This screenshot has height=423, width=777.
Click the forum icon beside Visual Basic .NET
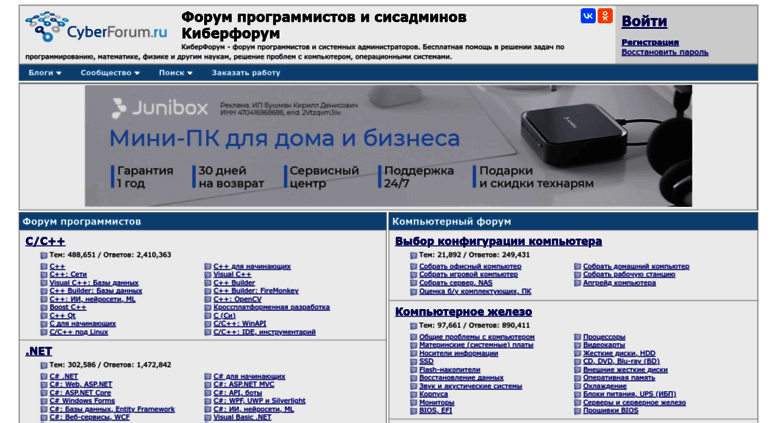(208, 418)
